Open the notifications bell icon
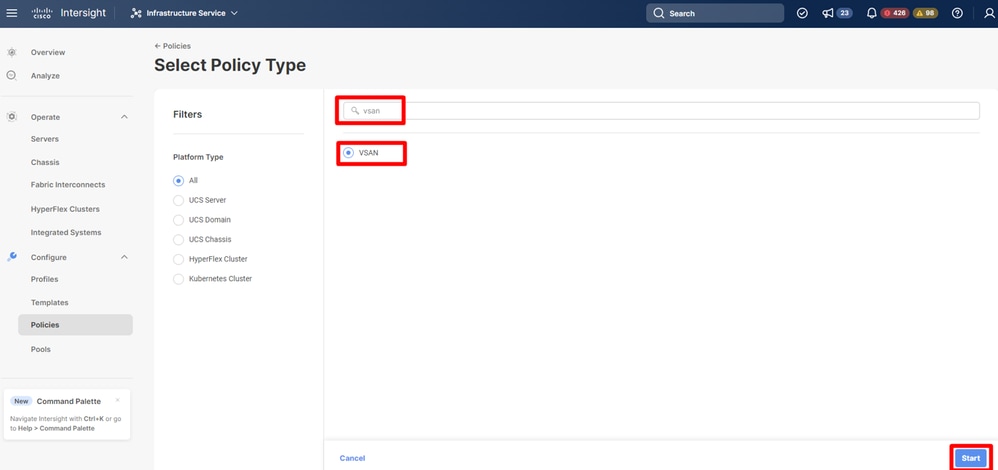This screenshot has width=998, height=470. 872,13
